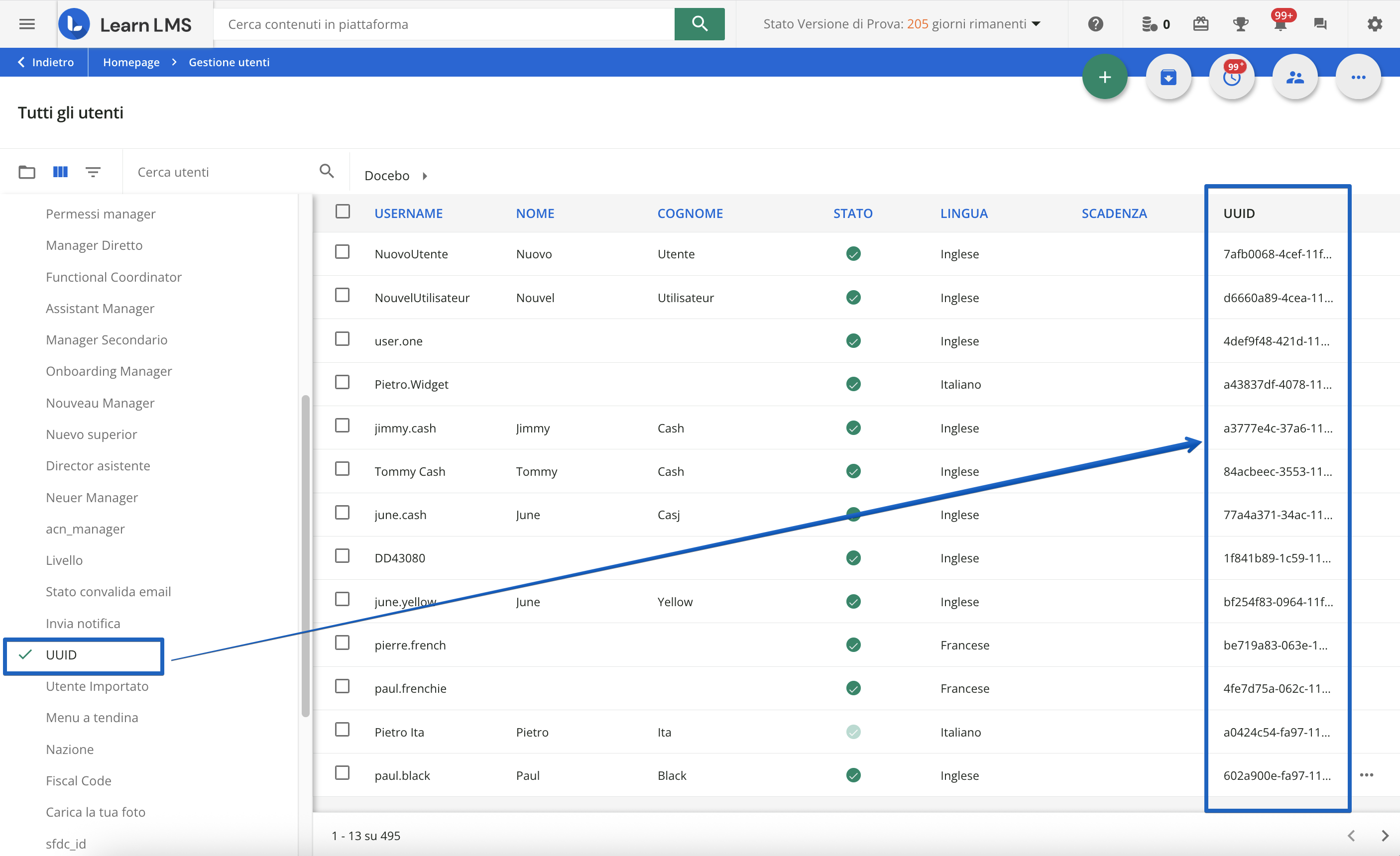Go back with the Indietro button
This screenshot has height=856, width=1400.
(x=45, y=62)
